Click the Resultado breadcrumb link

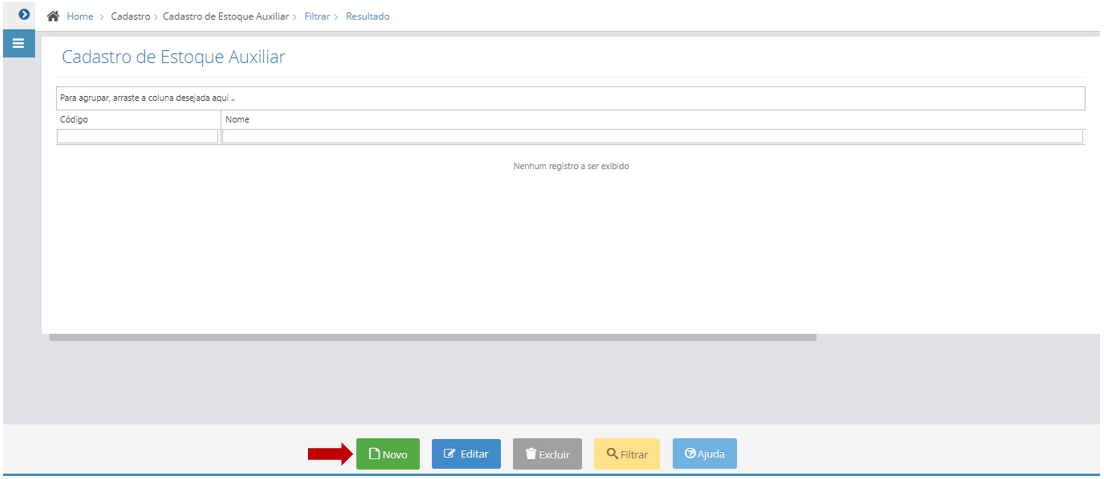368,16
